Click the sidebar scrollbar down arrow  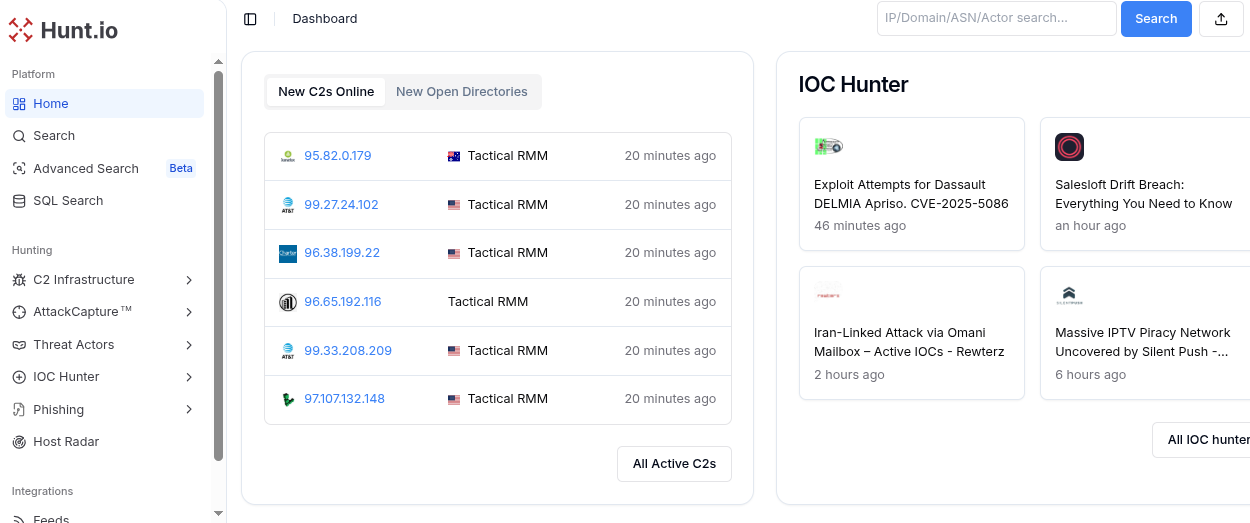[218, 513]
